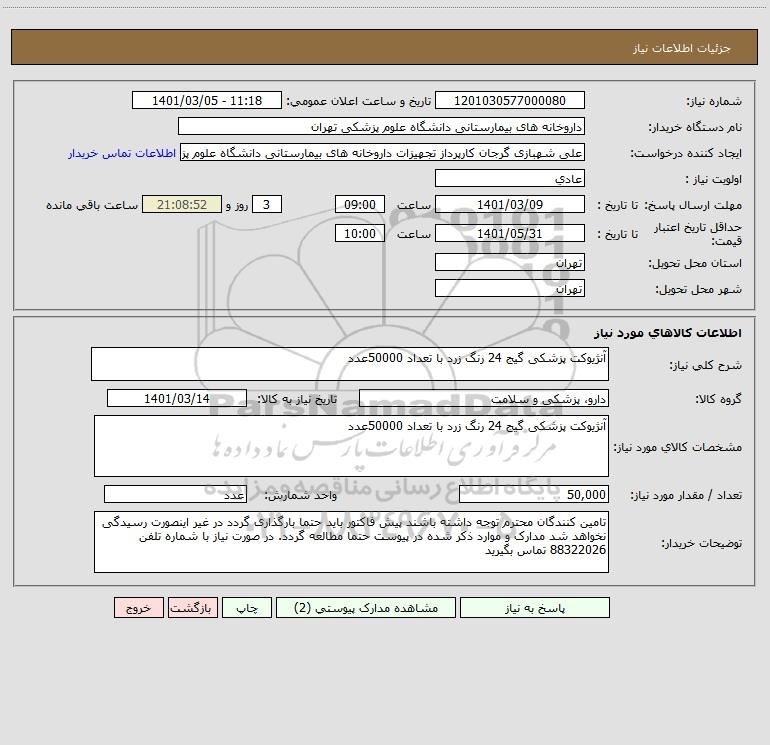Click the اطلاعات کالاهای مورد نیاز section heading

click(668, 333)
